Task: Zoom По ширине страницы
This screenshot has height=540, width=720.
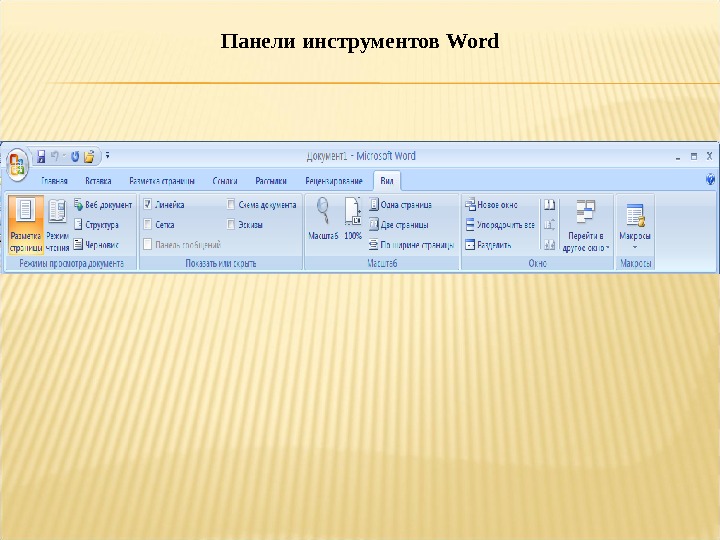Action: pyautogui.click(x=412, y=245)
